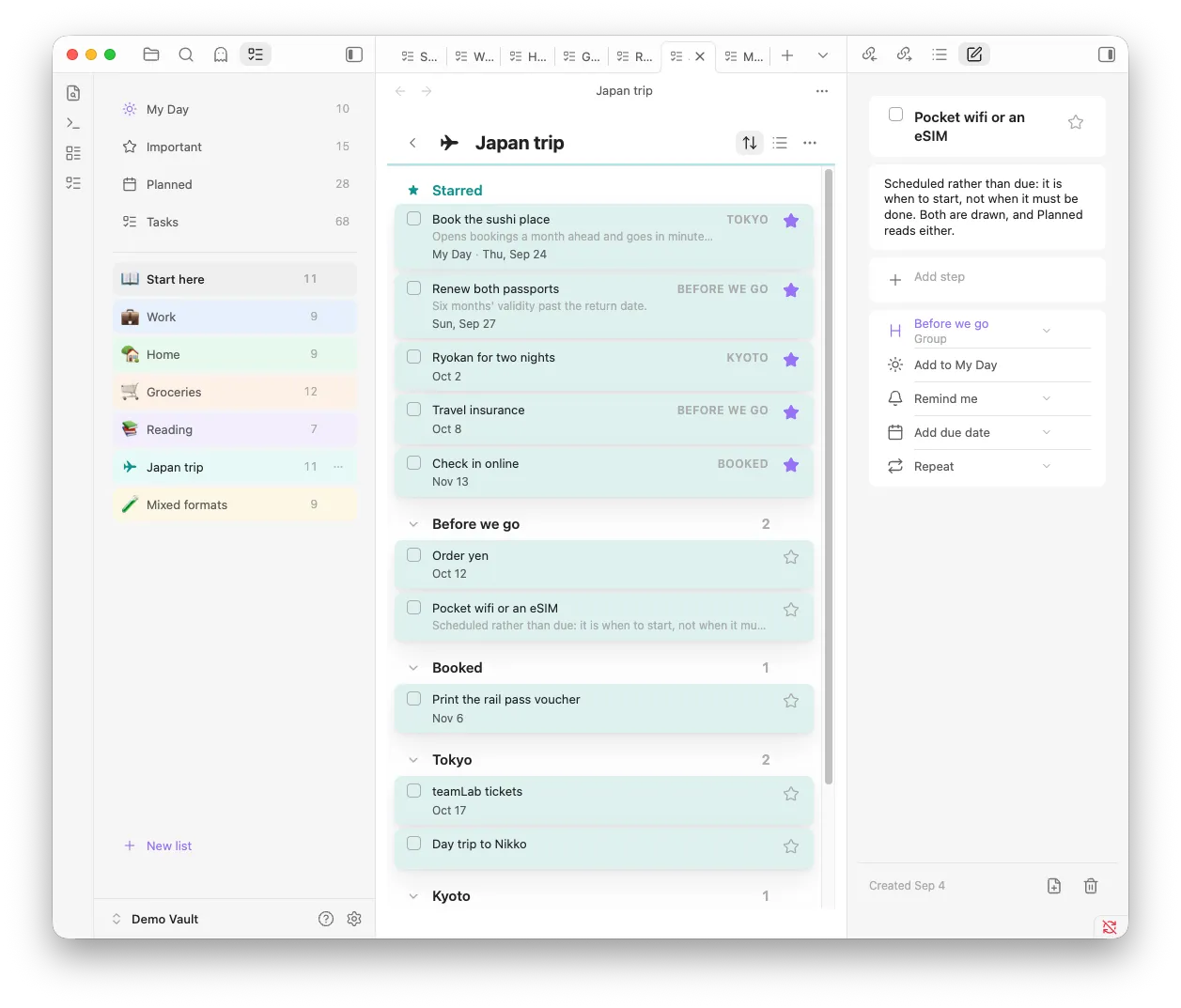
Task: Open the outgoing links icon
Action: (x=905, y=54)
